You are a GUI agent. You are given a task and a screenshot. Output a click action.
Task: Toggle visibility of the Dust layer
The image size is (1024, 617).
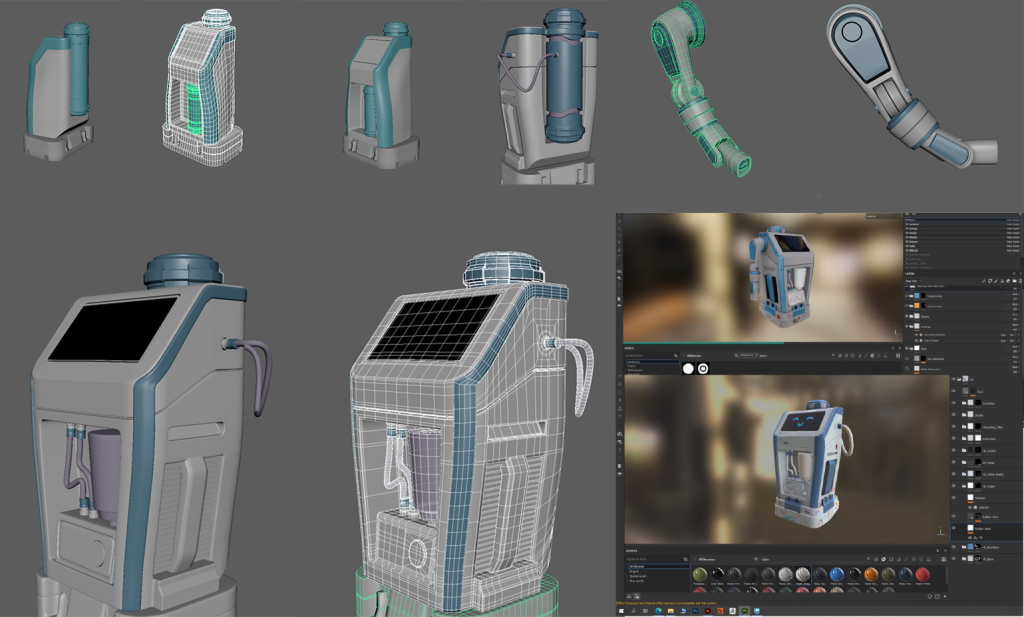point(955,391)
